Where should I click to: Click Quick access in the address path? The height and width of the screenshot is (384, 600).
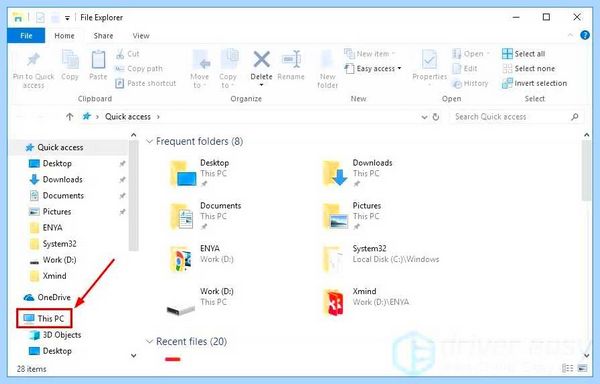(x=128, y=117)
